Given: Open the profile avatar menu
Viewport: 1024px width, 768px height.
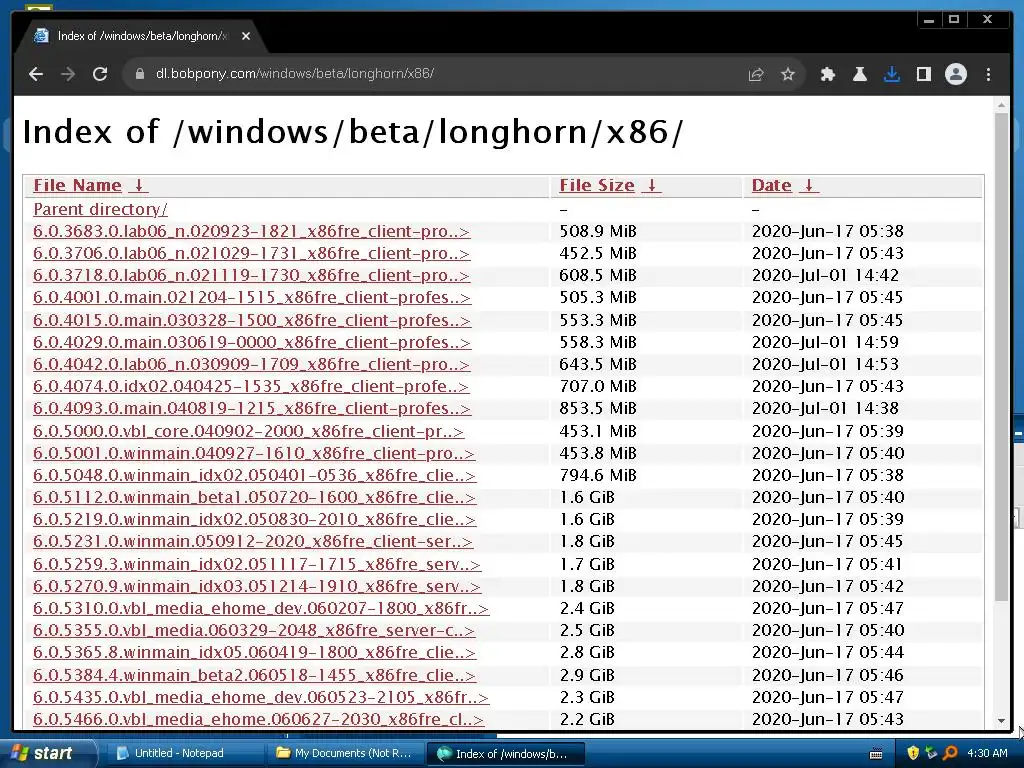Looking at the screenshot, I should click(x=955, y=74).
